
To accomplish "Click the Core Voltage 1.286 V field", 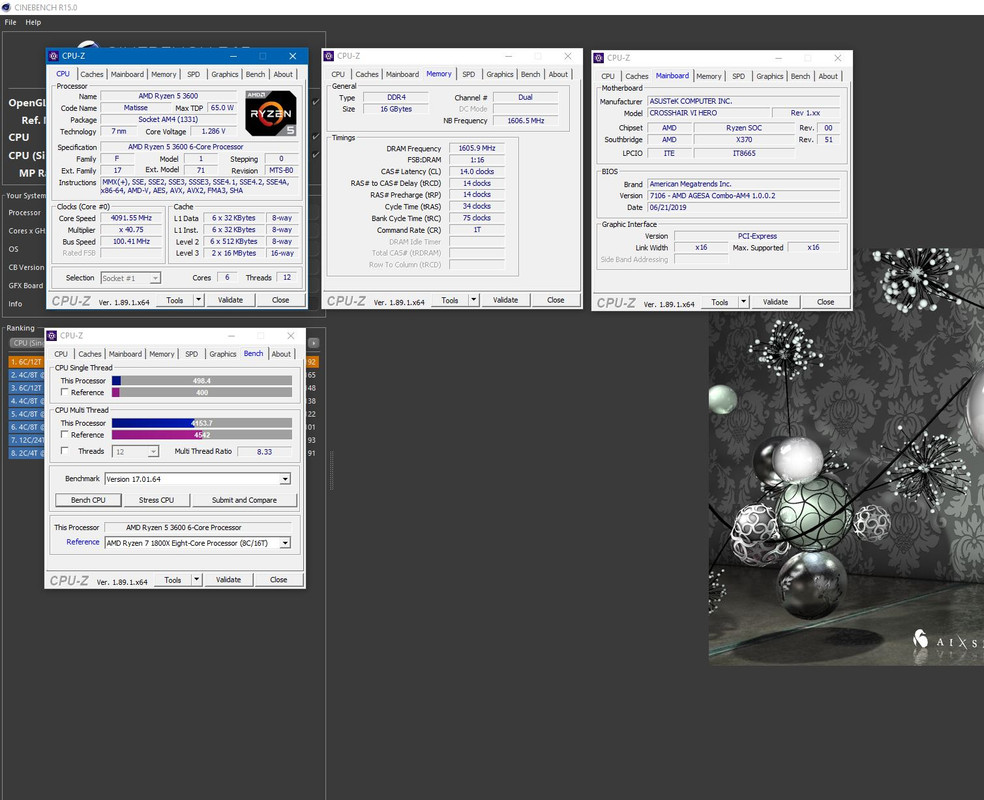I will (x=214, y=131).
